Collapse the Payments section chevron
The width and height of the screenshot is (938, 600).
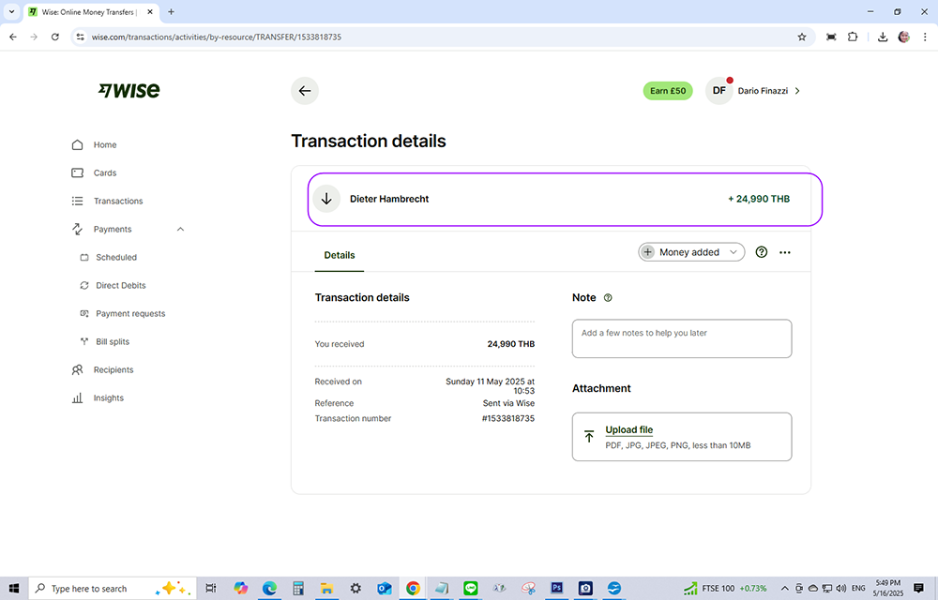[x=181, y=229]
